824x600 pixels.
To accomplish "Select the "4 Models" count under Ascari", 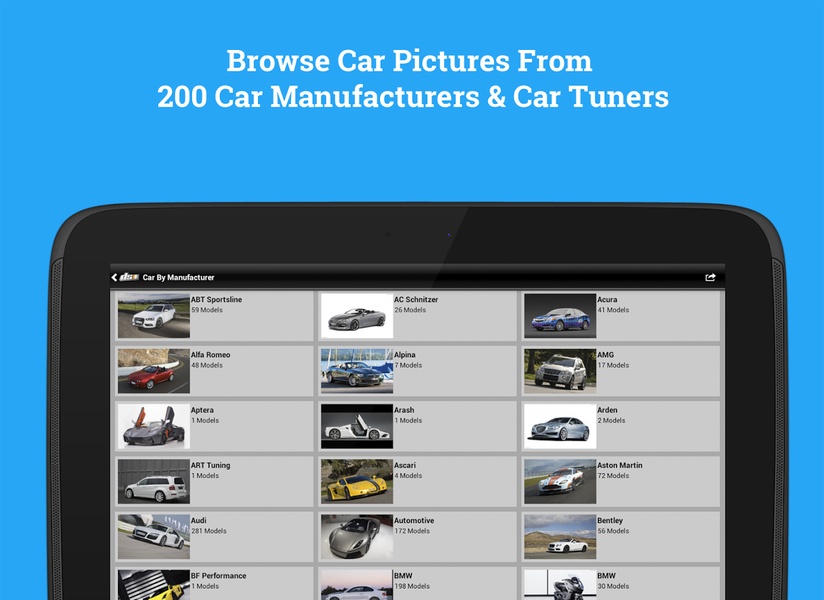I will coord(408,475).
